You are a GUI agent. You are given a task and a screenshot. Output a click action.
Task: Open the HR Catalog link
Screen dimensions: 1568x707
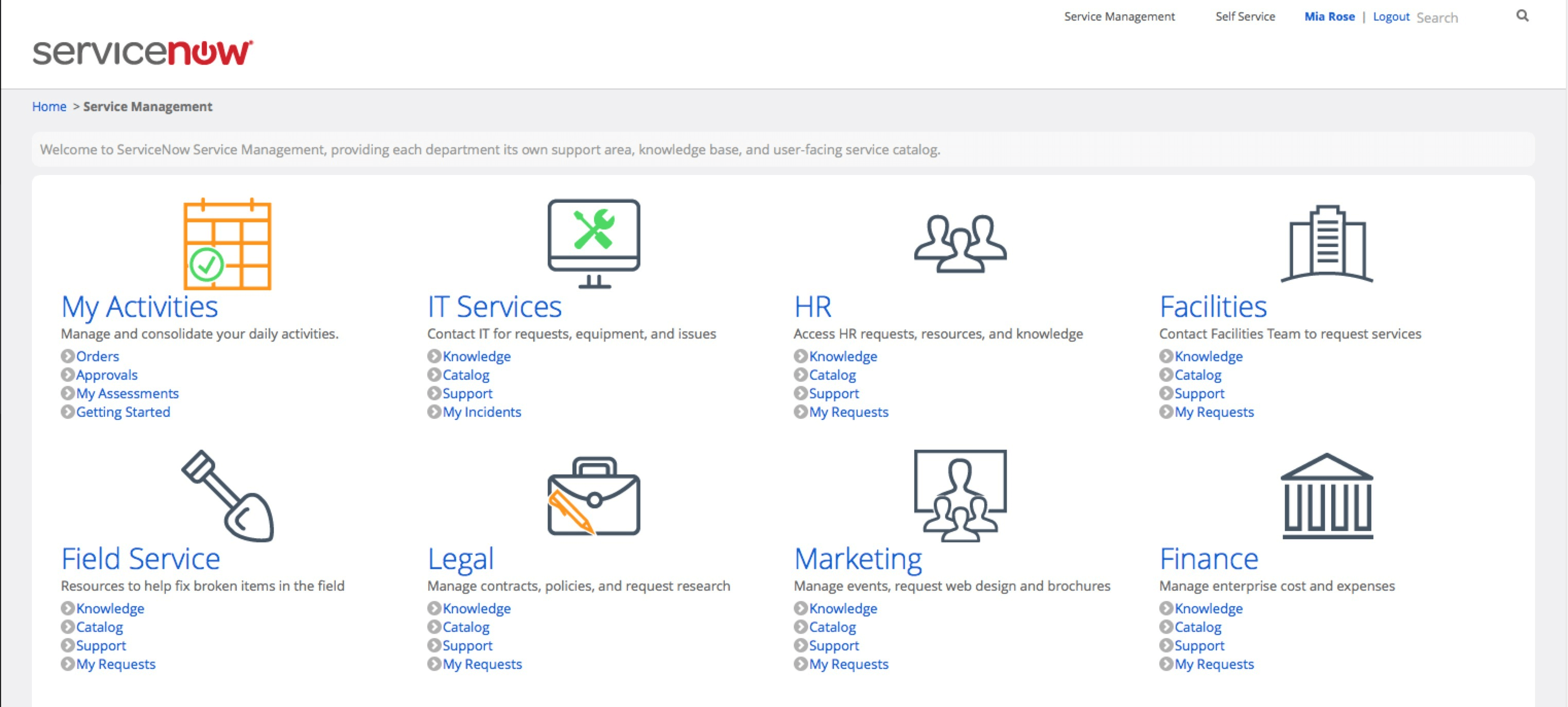[x=832, y=375]
